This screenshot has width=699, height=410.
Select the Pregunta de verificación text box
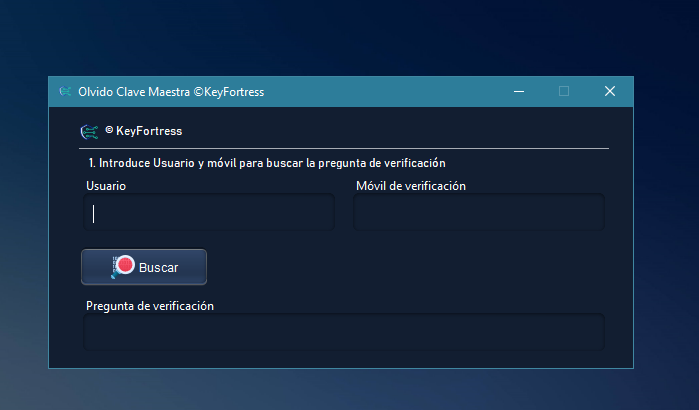coord(343,332)
